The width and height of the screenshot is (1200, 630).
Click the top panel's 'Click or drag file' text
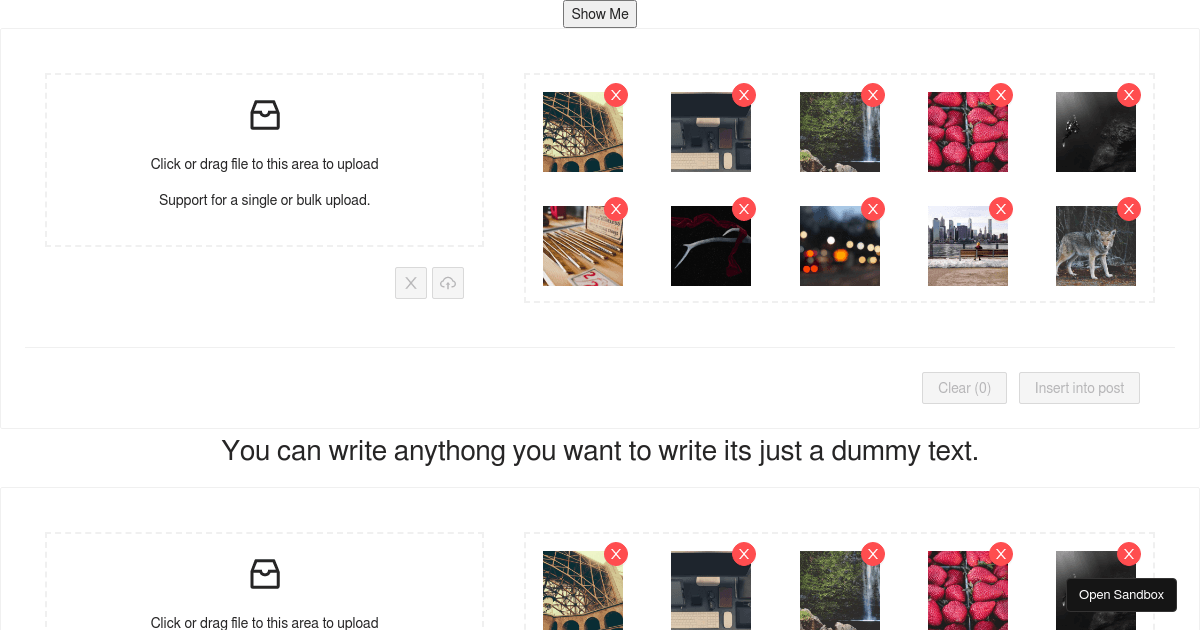265,164
